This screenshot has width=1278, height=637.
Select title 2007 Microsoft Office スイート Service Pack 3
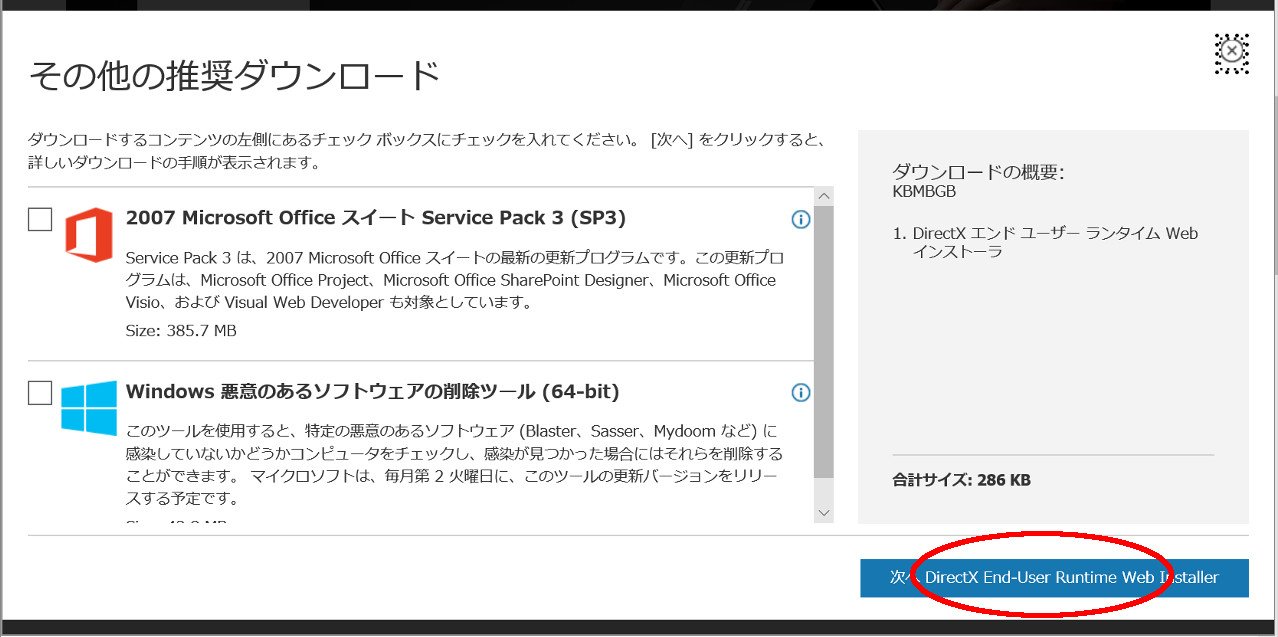(376, 218)
